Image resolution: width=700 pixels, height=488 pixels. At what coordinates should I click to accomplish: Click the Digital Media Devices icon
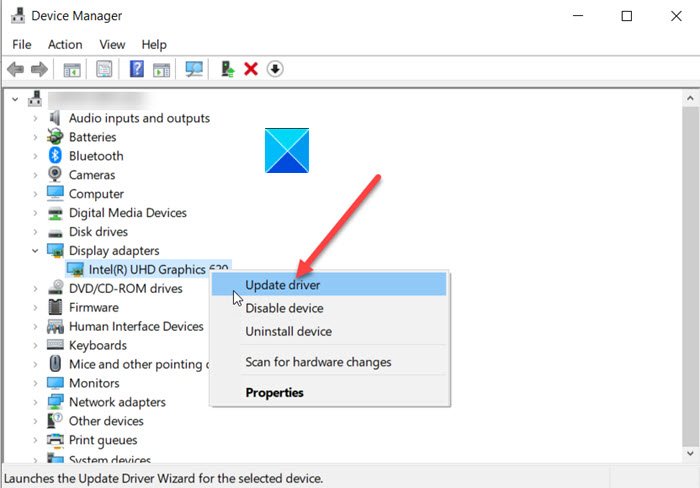pos(55,213)
